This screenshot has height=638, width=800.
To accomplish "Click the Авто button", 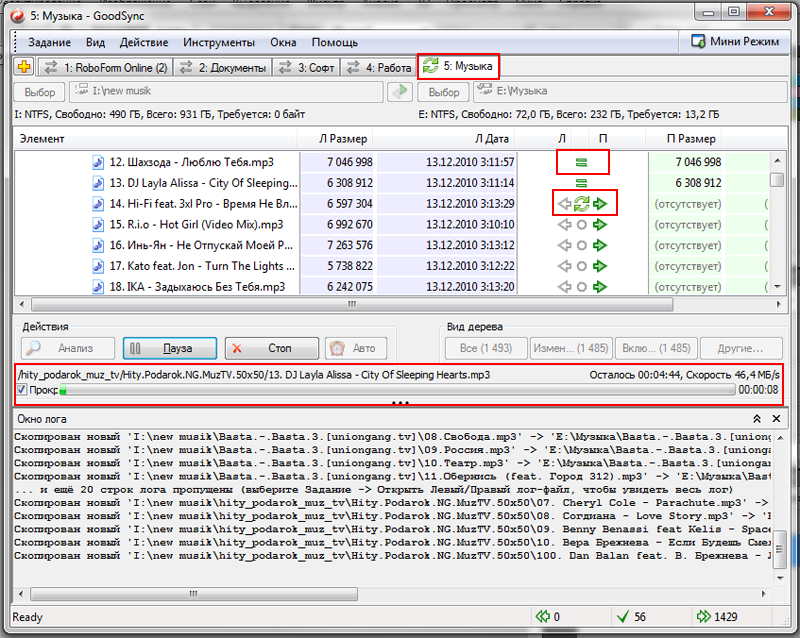I will (356, 349).
